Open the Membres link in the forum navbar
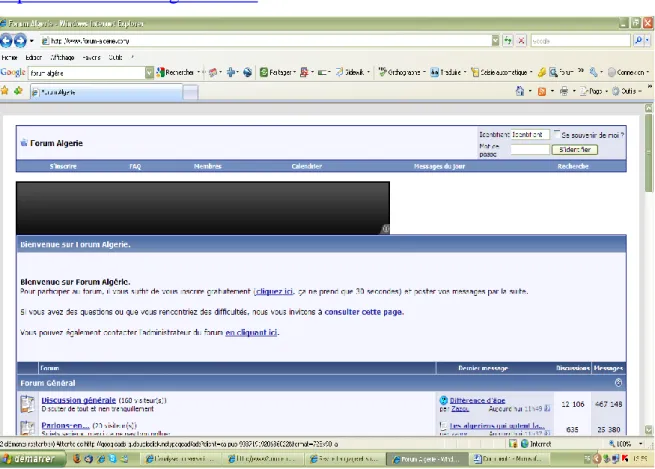The height and width of the screenshot is (469, 655). coord(208,166)
